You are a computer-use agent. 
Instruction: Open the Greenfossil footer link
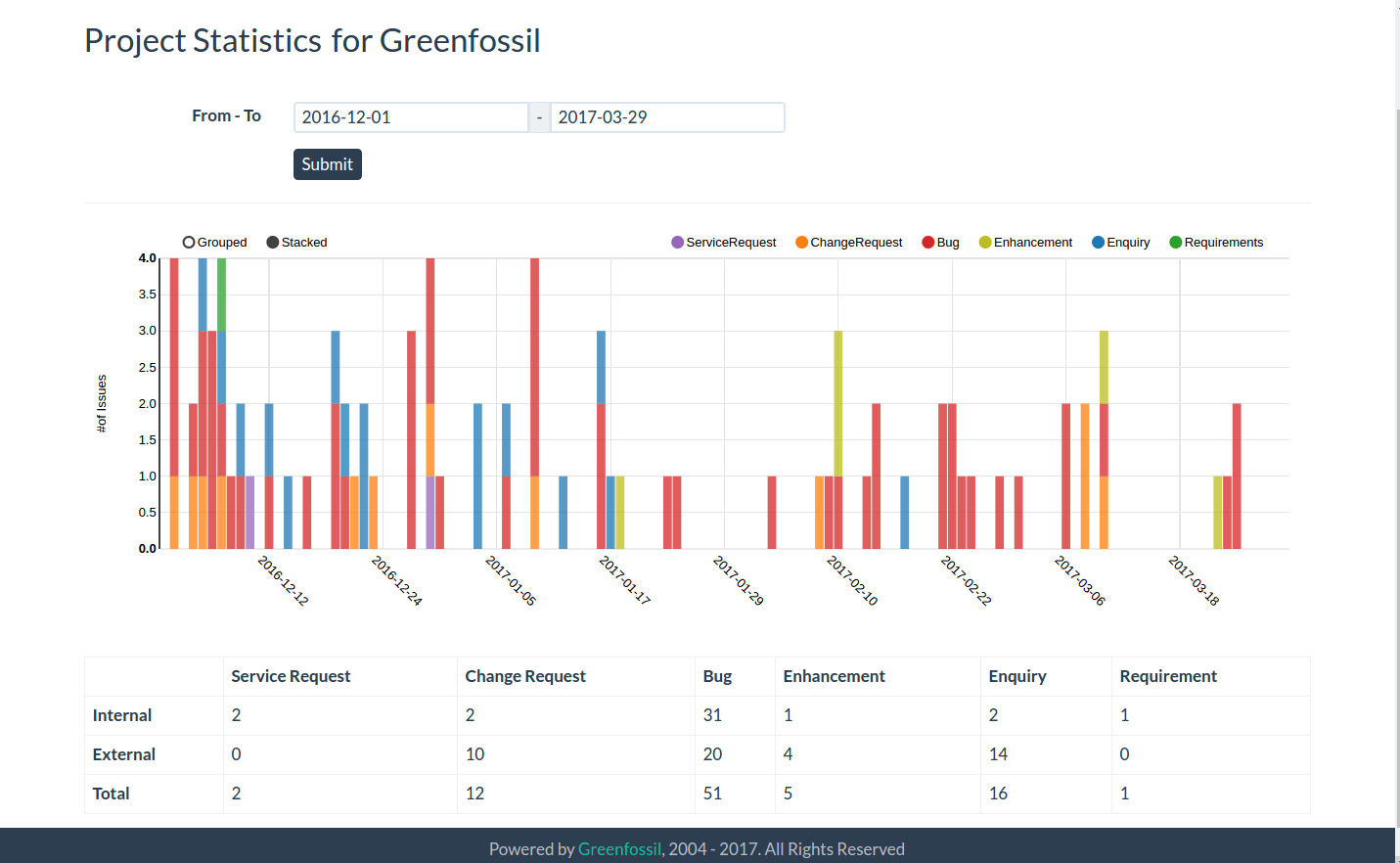click(x=619, y=849)
